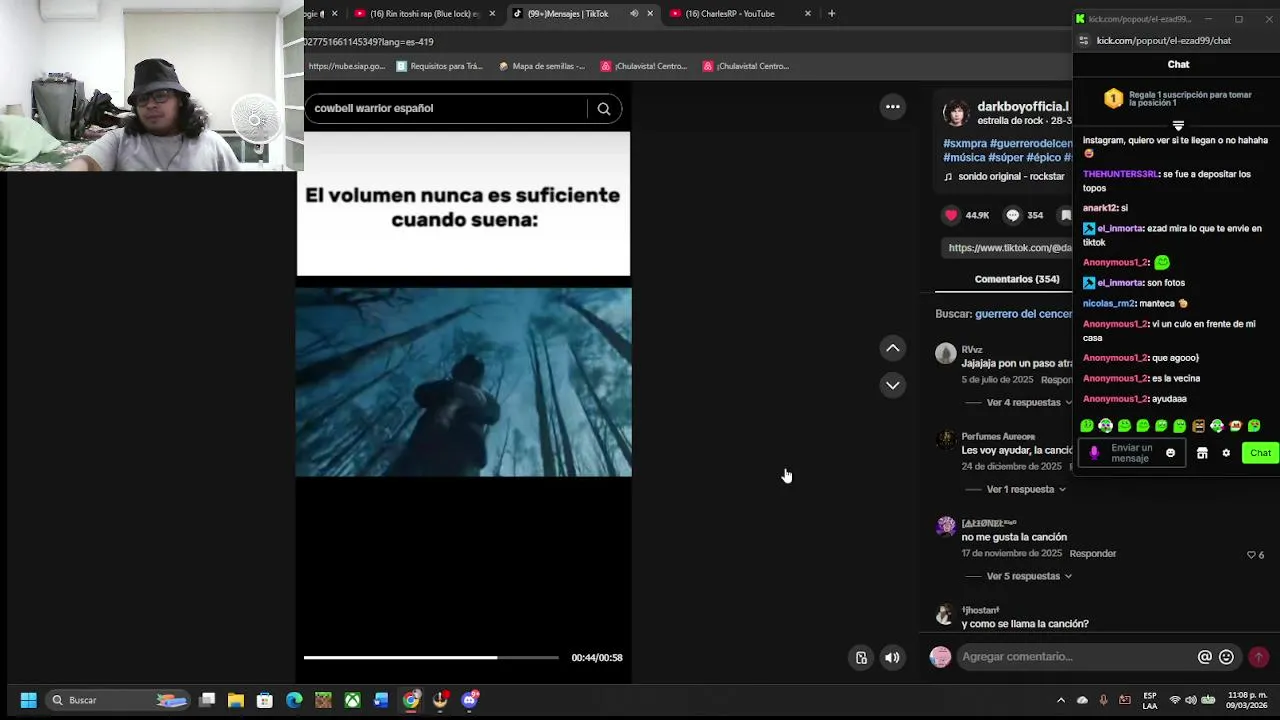The height and width of the screenshot is (720, 1280).
Task: Open 'Requisitos para Trá...' bookmark
Action: (x=439, y=66)
